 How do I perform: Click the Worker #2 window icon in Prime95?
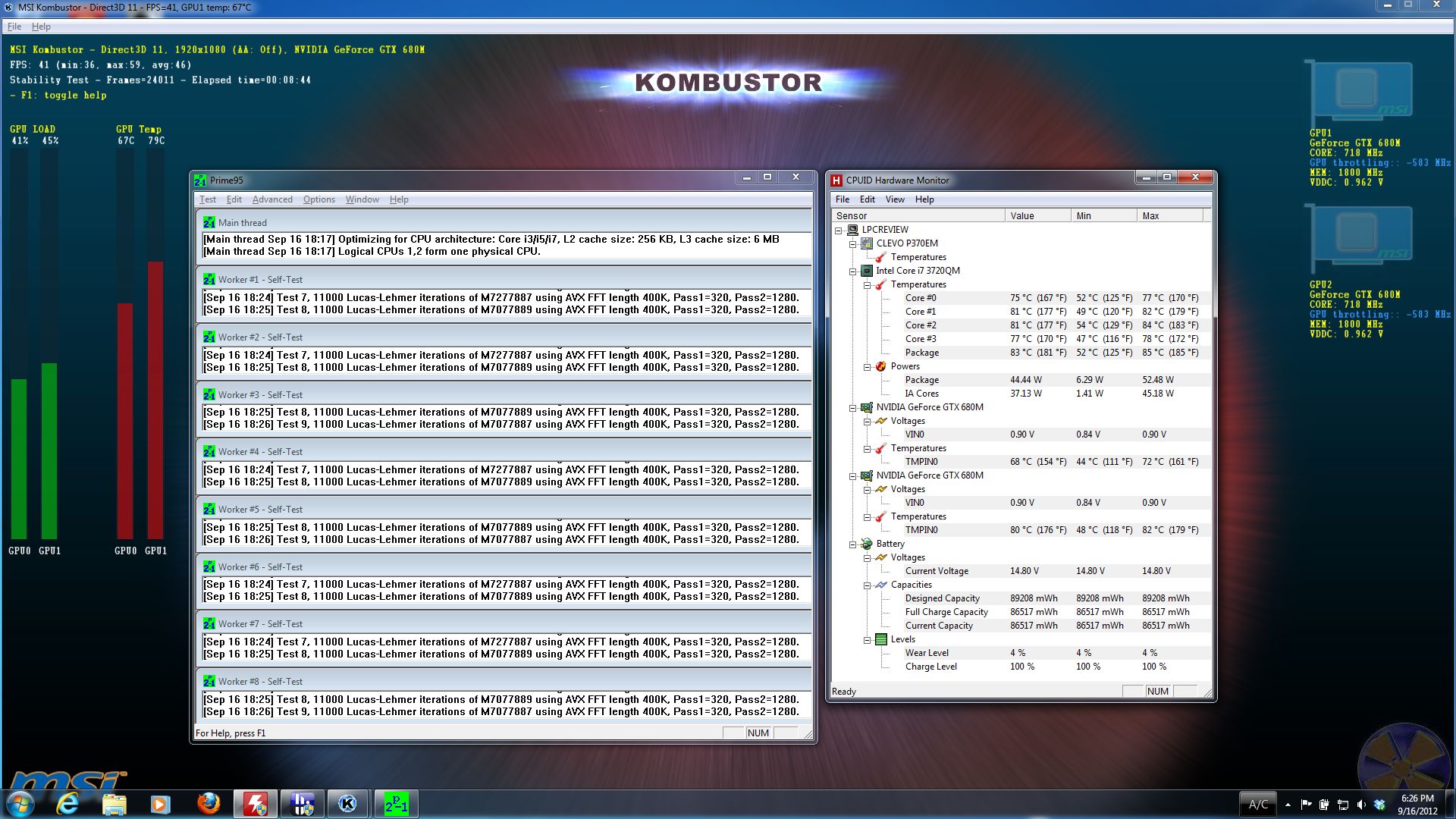click(209, 337)
